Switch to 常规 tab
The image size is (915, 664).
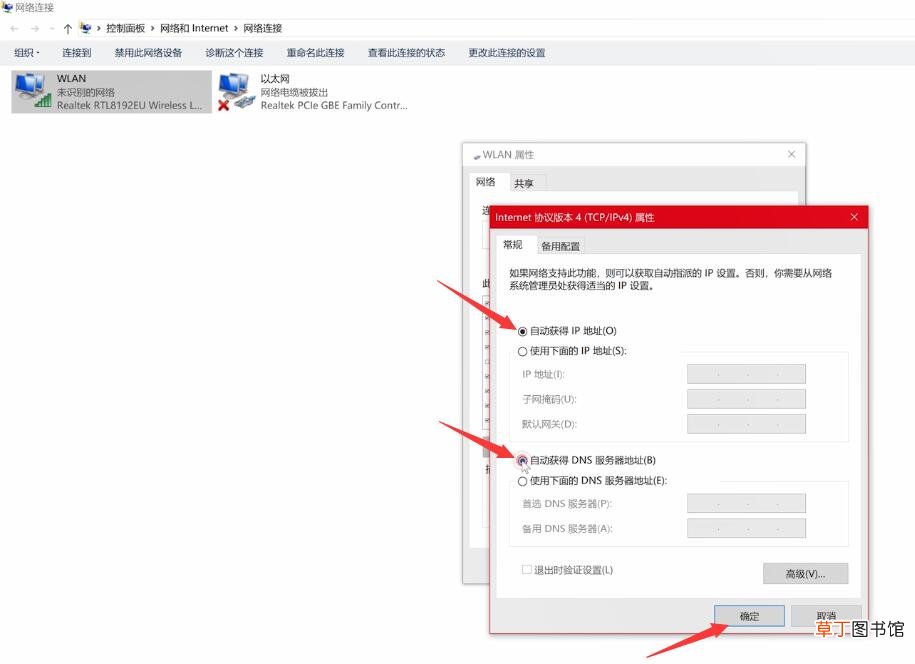(513, 245)
